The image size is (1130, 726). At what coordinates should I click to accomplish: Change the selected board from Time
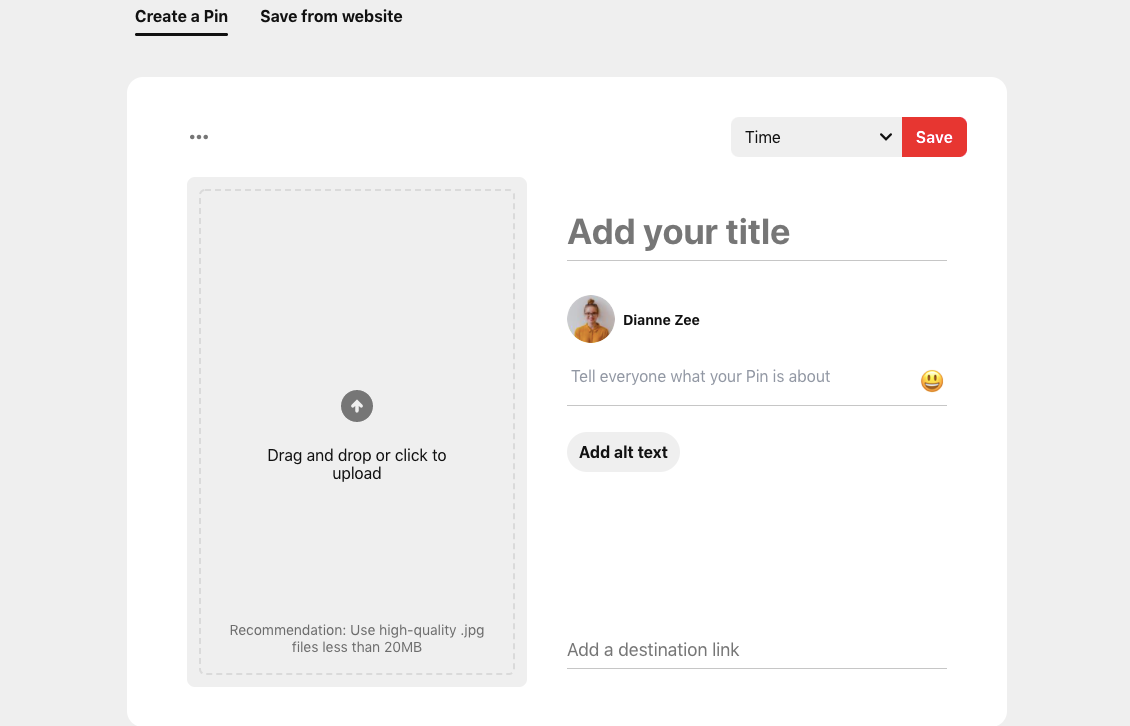tap(815, 137)
